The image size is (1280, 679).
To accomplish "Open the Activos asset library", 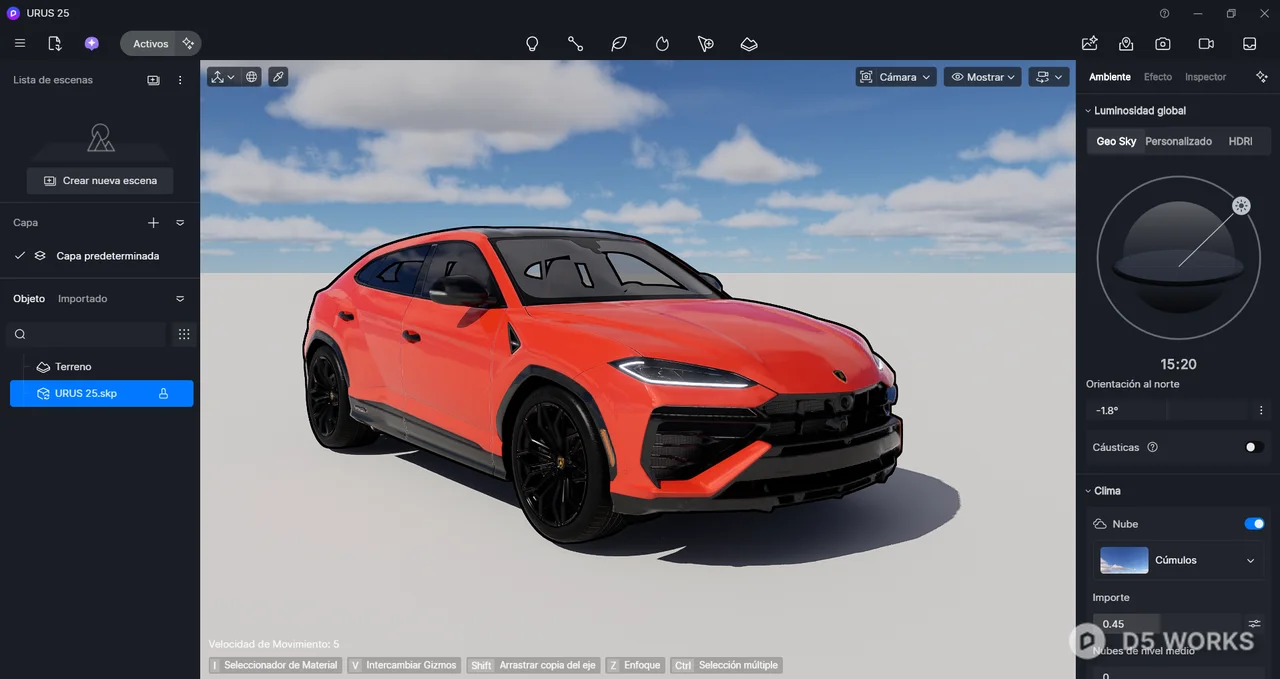I will (150, 44).
